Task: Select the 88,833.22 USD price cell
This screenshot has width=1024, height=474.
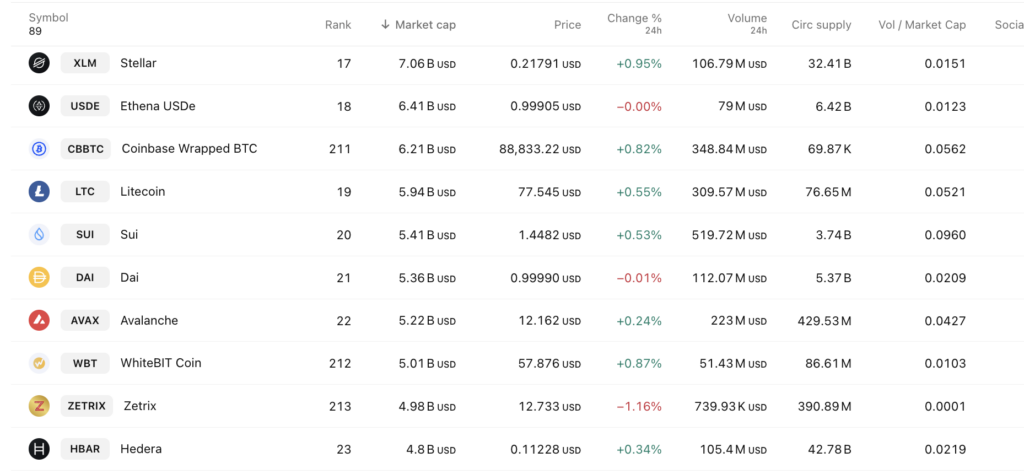Action: (540, 150)
